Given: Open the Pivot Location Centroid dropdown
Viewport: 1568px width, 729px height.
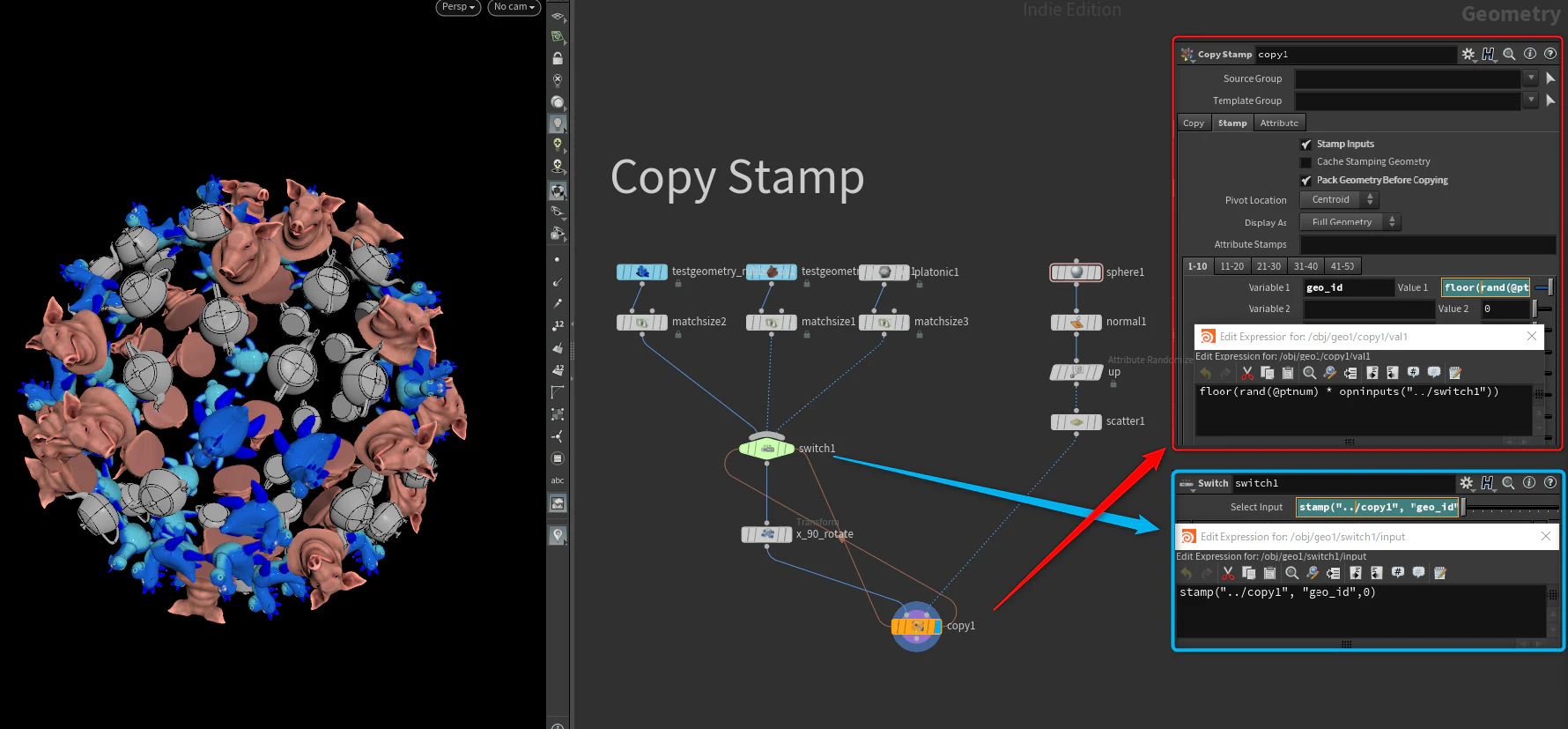Looking at the screenshot, I should [1339, 200].
